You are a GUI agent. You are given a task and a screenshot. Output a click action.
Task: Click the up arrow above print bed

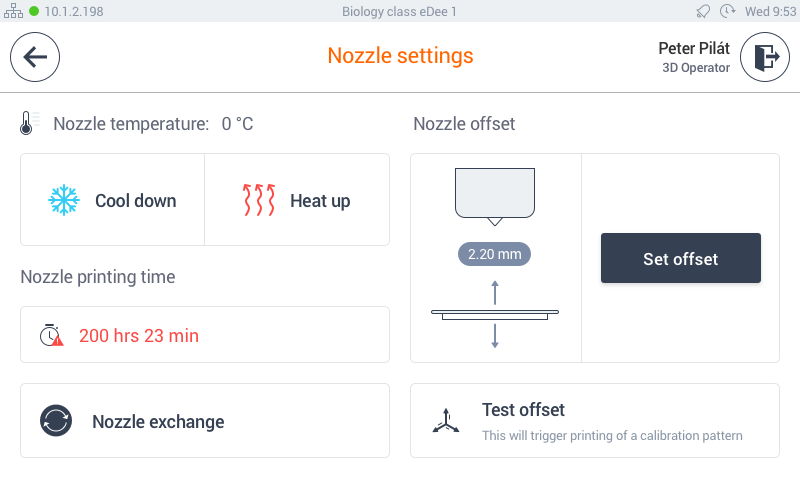click(495, 293)
